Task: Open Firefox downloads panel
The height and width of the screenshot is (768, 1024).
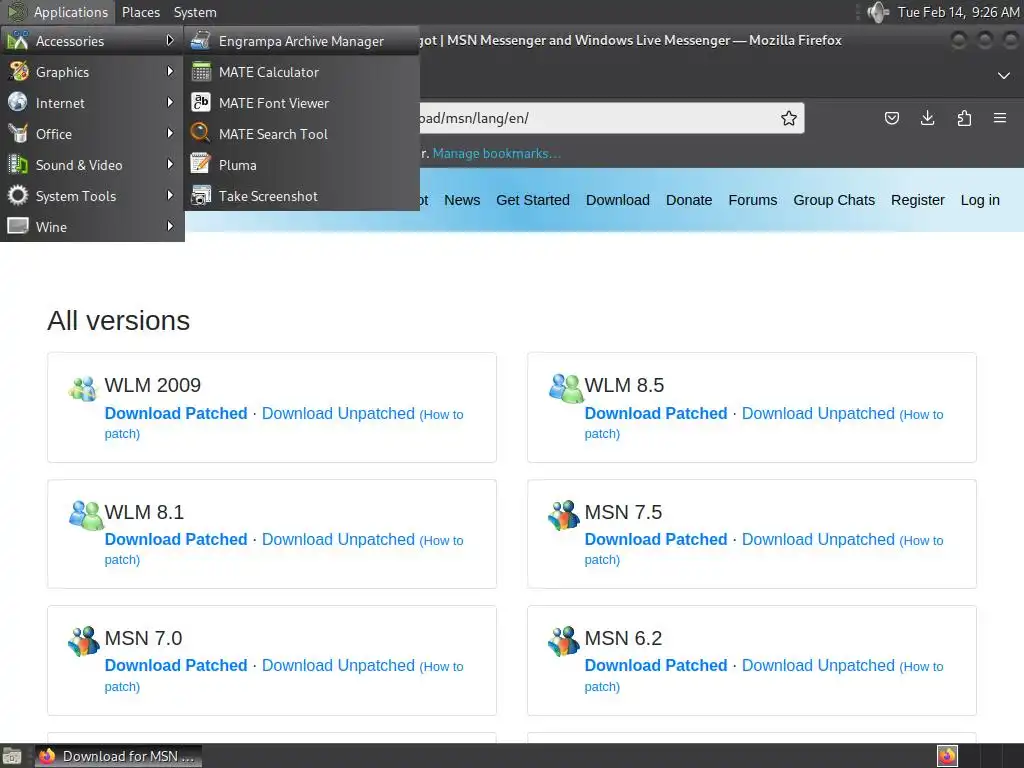Action: coord(927,118)
